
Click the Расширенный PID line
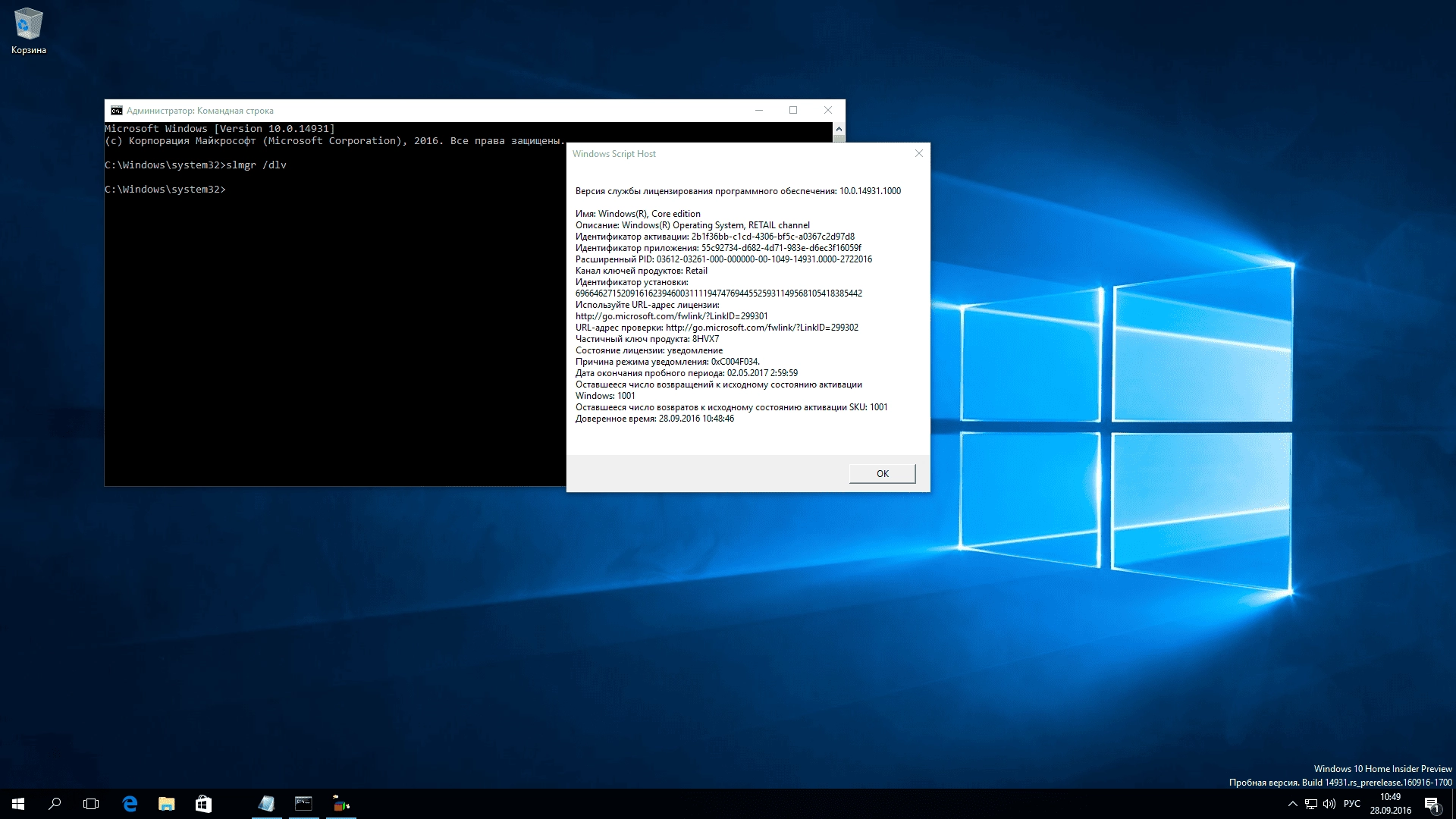723,259
